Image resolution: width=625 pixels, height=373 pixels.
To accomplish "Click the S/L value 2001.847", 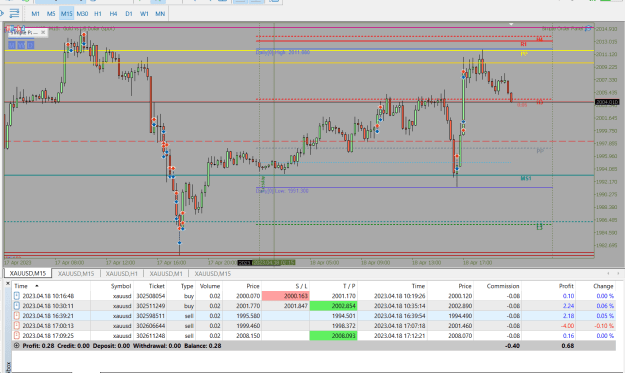I will tap(296, 306).
